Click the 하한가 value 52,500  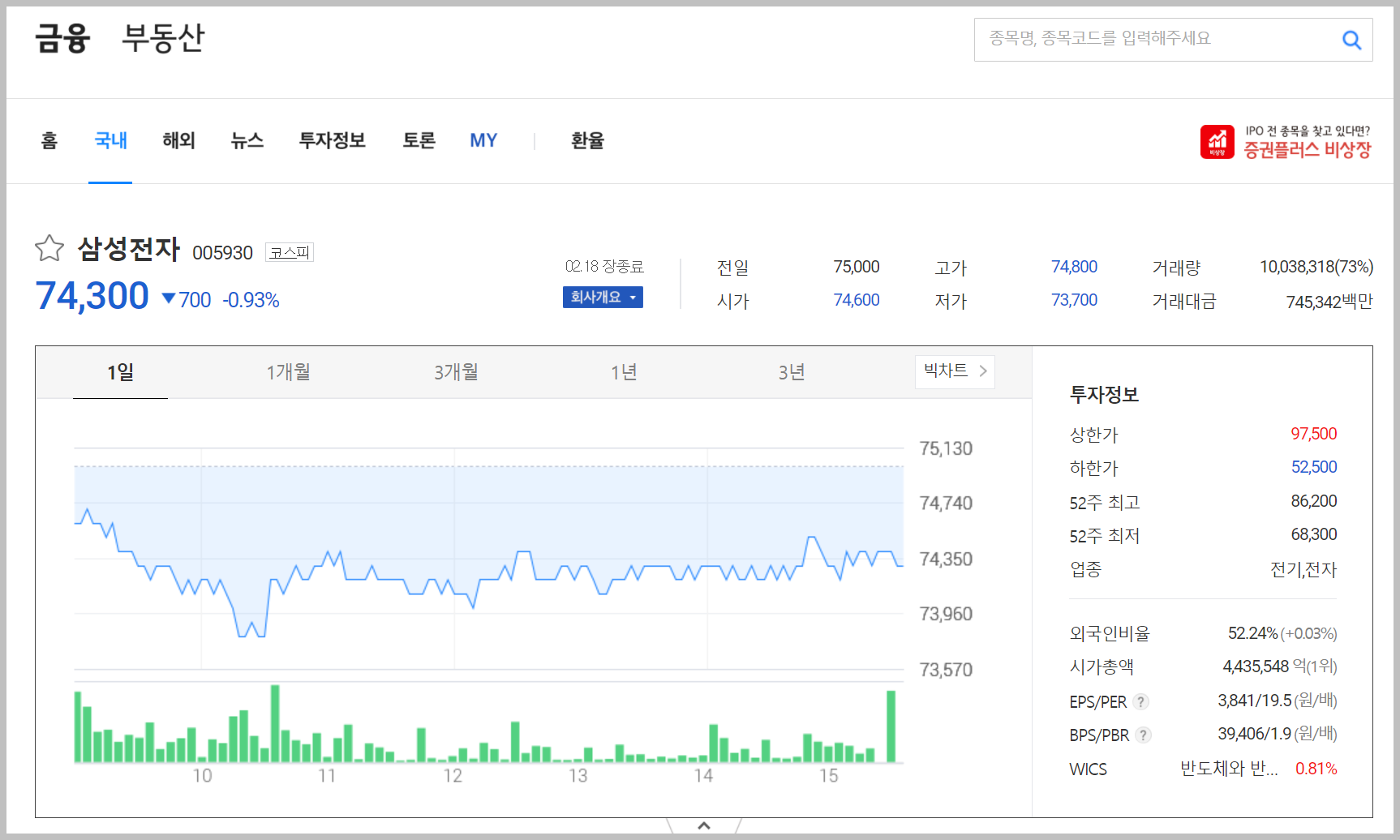point(1314,467)
